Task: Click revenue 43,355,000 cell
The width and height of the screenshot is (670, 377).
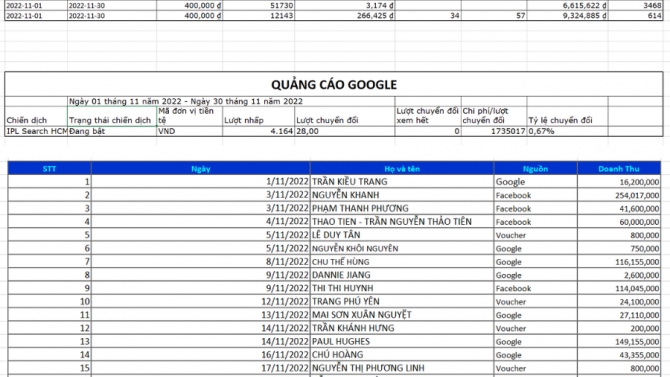Action: coord(619,355)
